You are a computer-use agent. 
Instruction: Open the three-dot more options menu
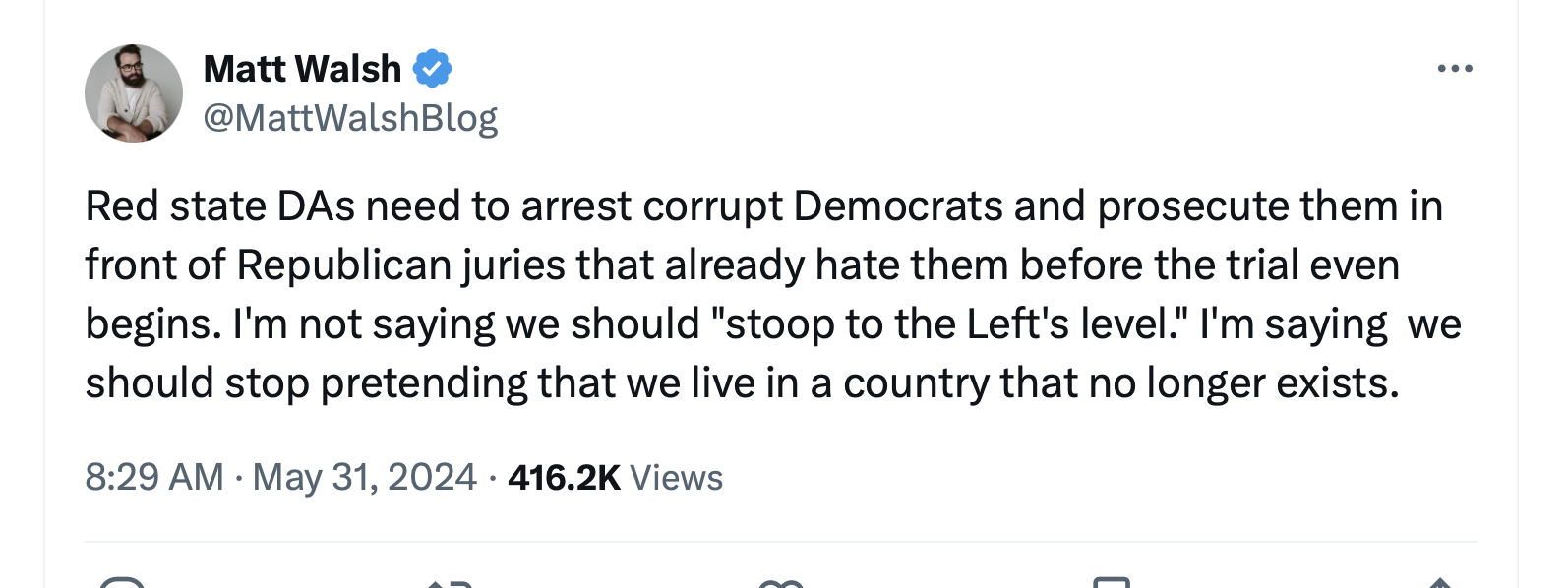tap(1454, 69)
